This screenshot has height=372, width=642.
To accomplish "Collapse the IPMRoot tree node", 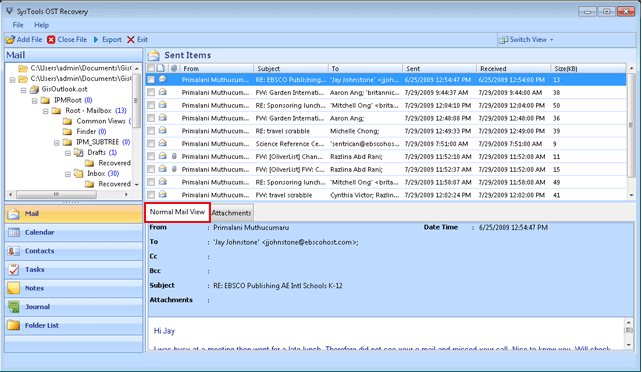I will pos(35,100).
